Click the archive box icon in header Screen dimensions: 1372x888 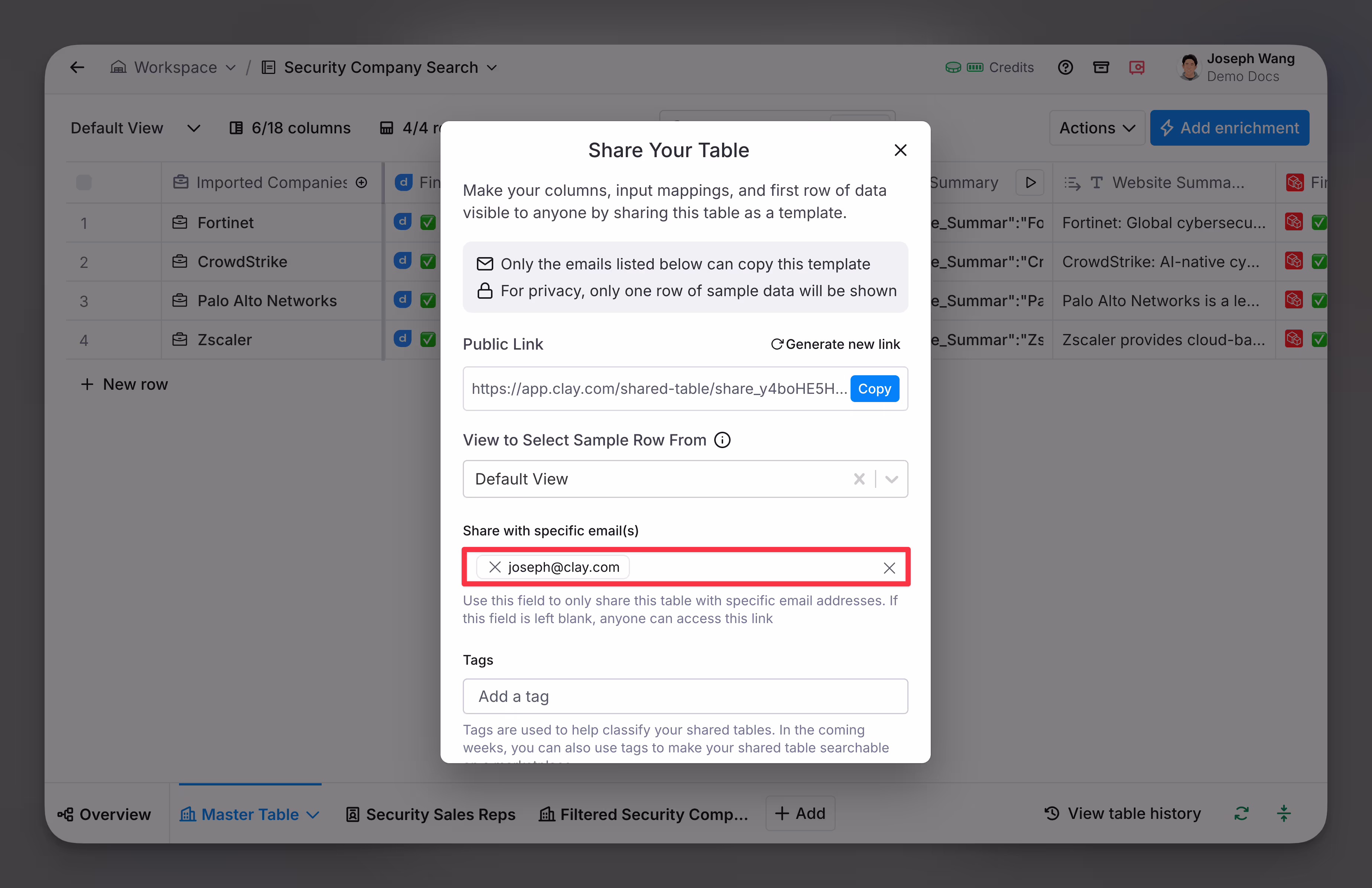1100,68
